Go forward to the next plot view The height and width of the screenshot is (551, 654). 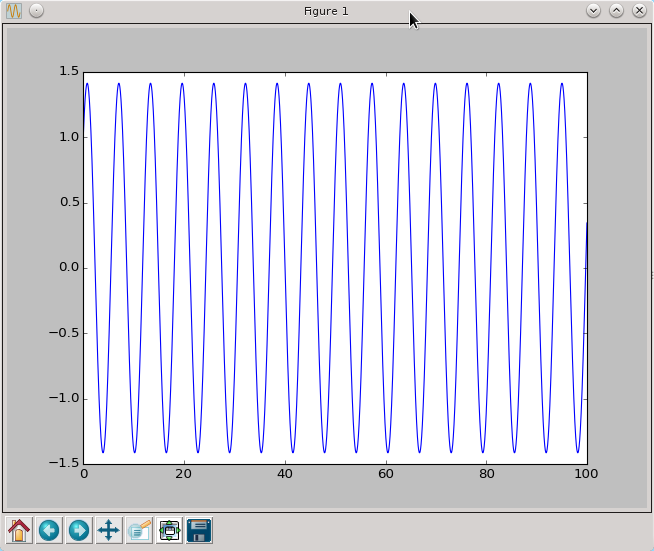click(79, 530)
